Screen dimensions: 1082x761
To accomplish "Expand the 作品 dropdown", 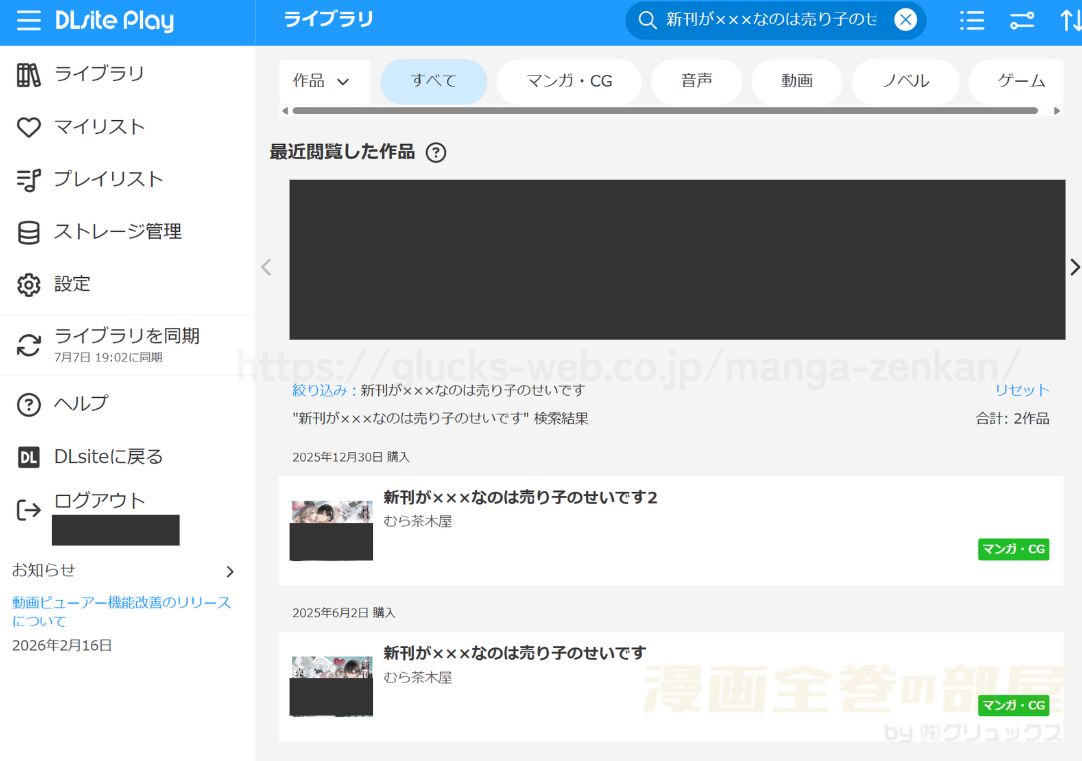I will 323,81.
